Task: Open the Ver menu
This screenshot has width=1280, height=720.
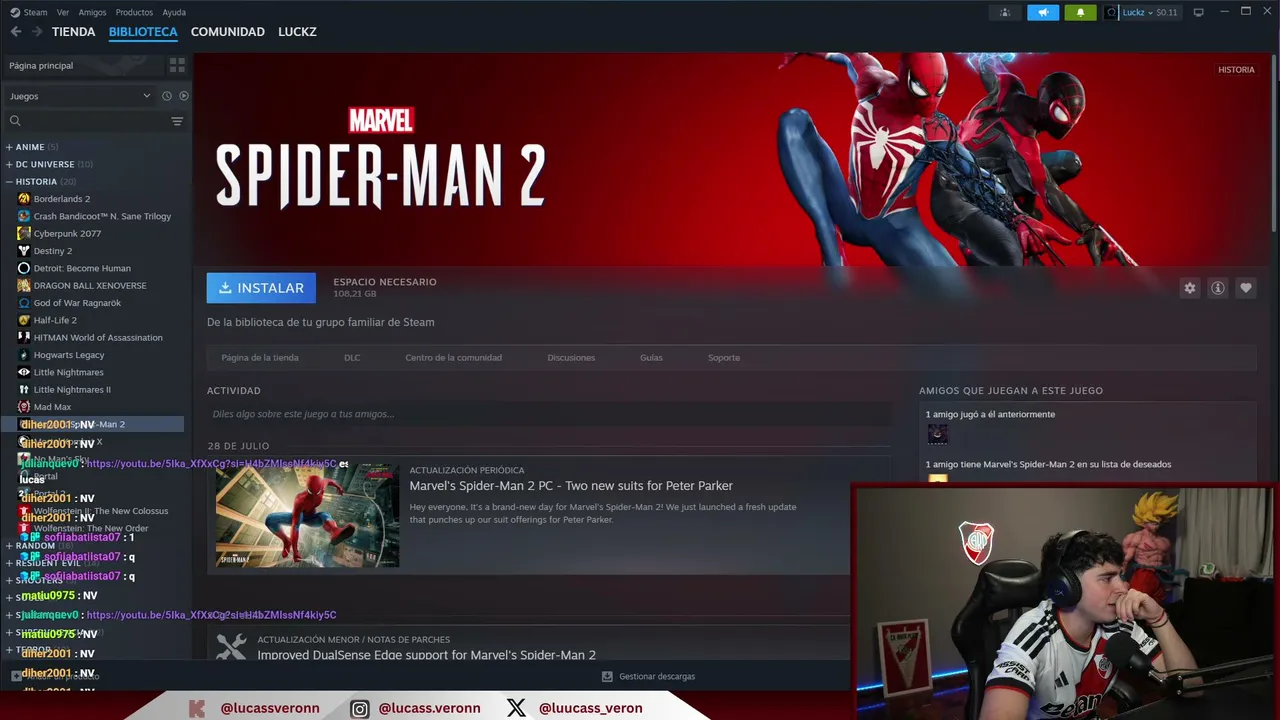Action: (63, 12)
